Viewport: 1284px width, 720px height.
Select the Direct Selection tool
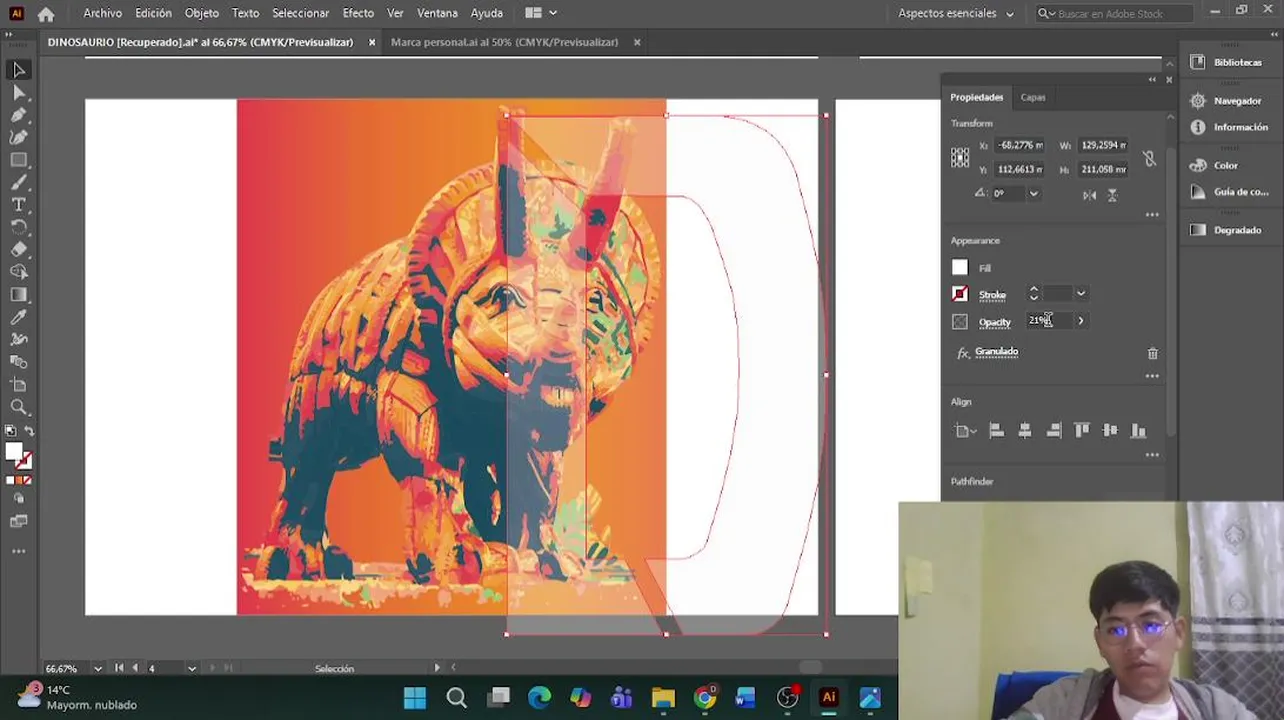click(x=18, y=93)
